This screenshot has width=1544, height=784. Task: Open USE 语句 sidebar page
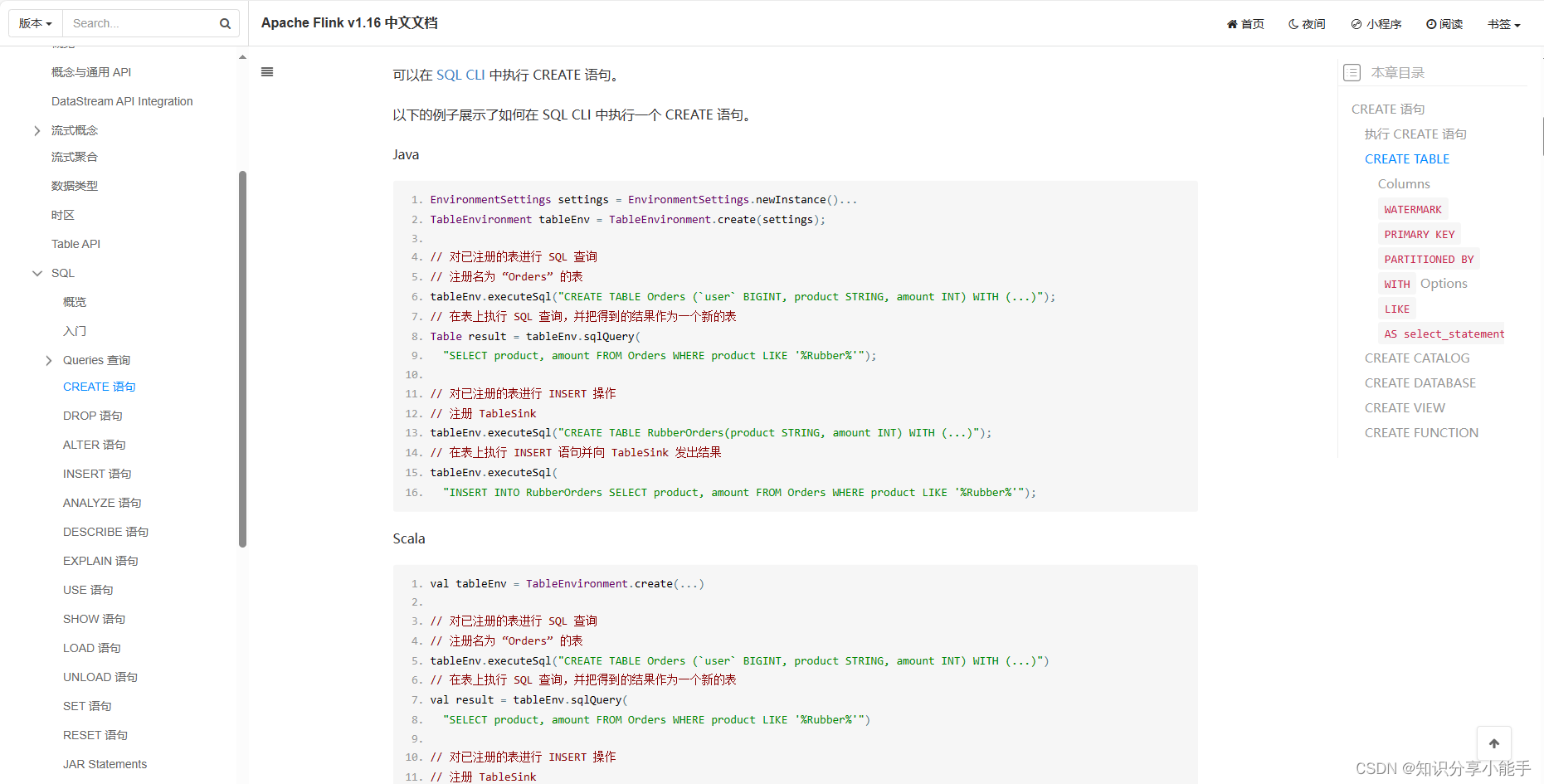pos(88,590)
